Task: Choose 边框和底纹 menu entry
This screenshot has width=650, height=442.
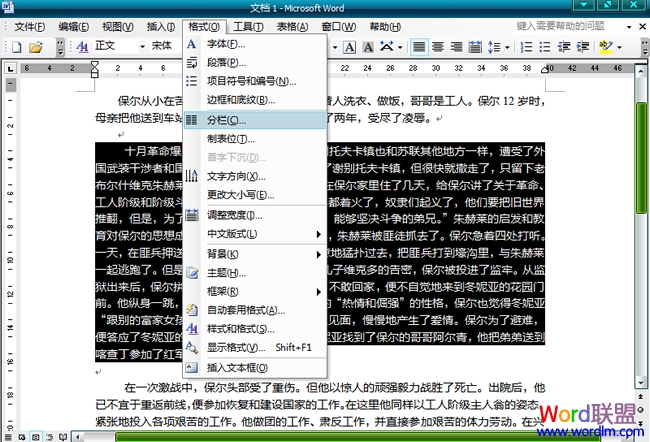Action: 241,100
